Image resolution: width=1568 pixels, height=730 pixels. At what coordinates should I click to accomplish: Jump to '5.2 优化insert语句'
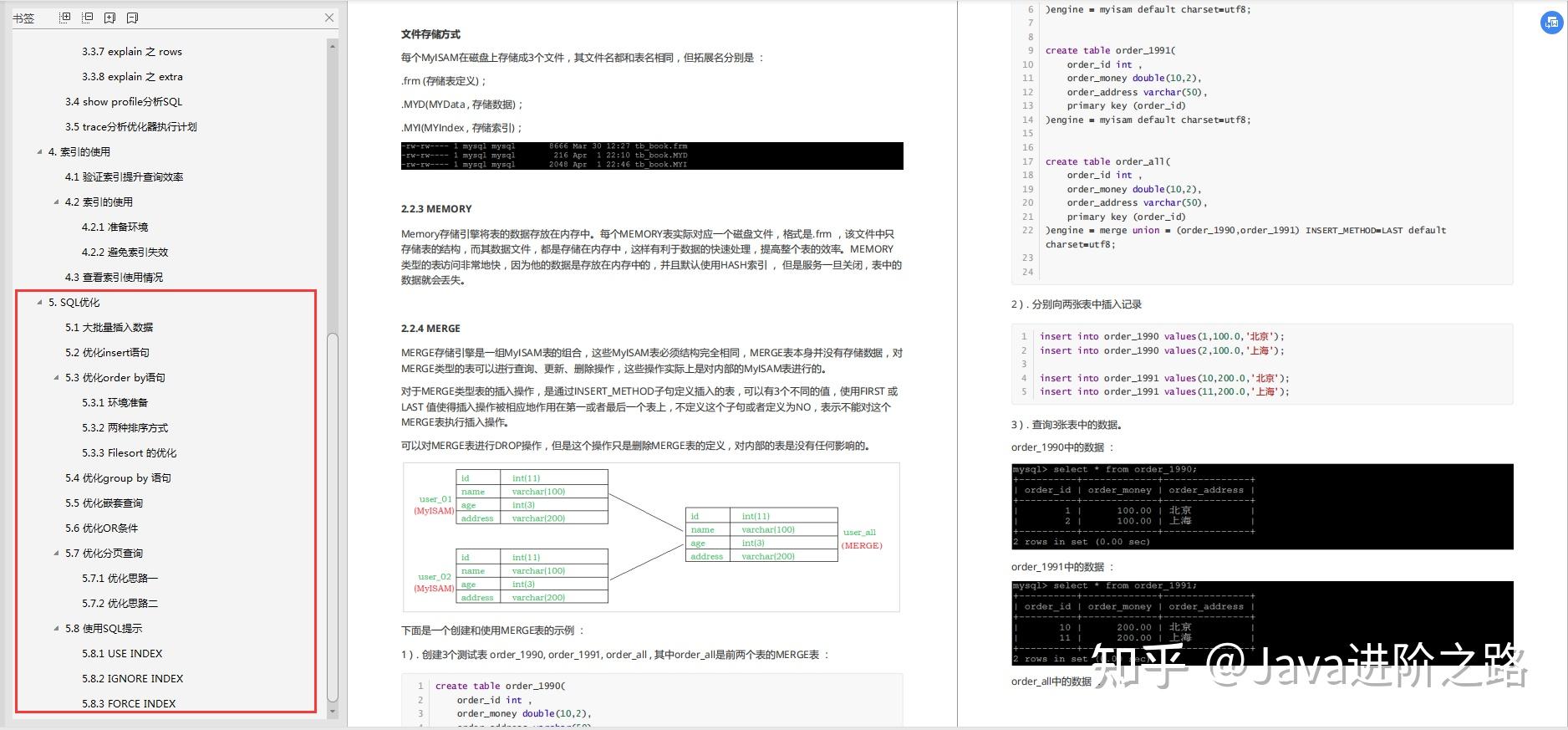pyautogui.click(x=107, y=353)
